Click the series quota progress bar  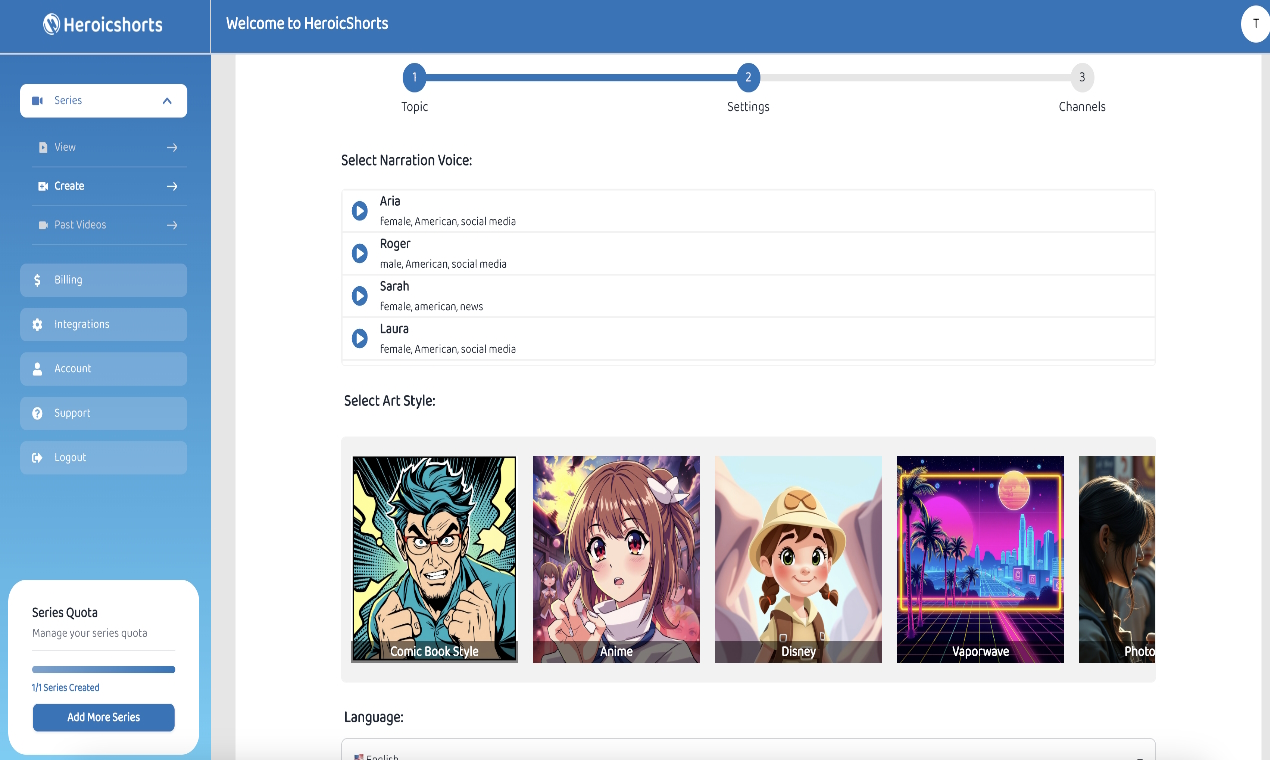104,670
